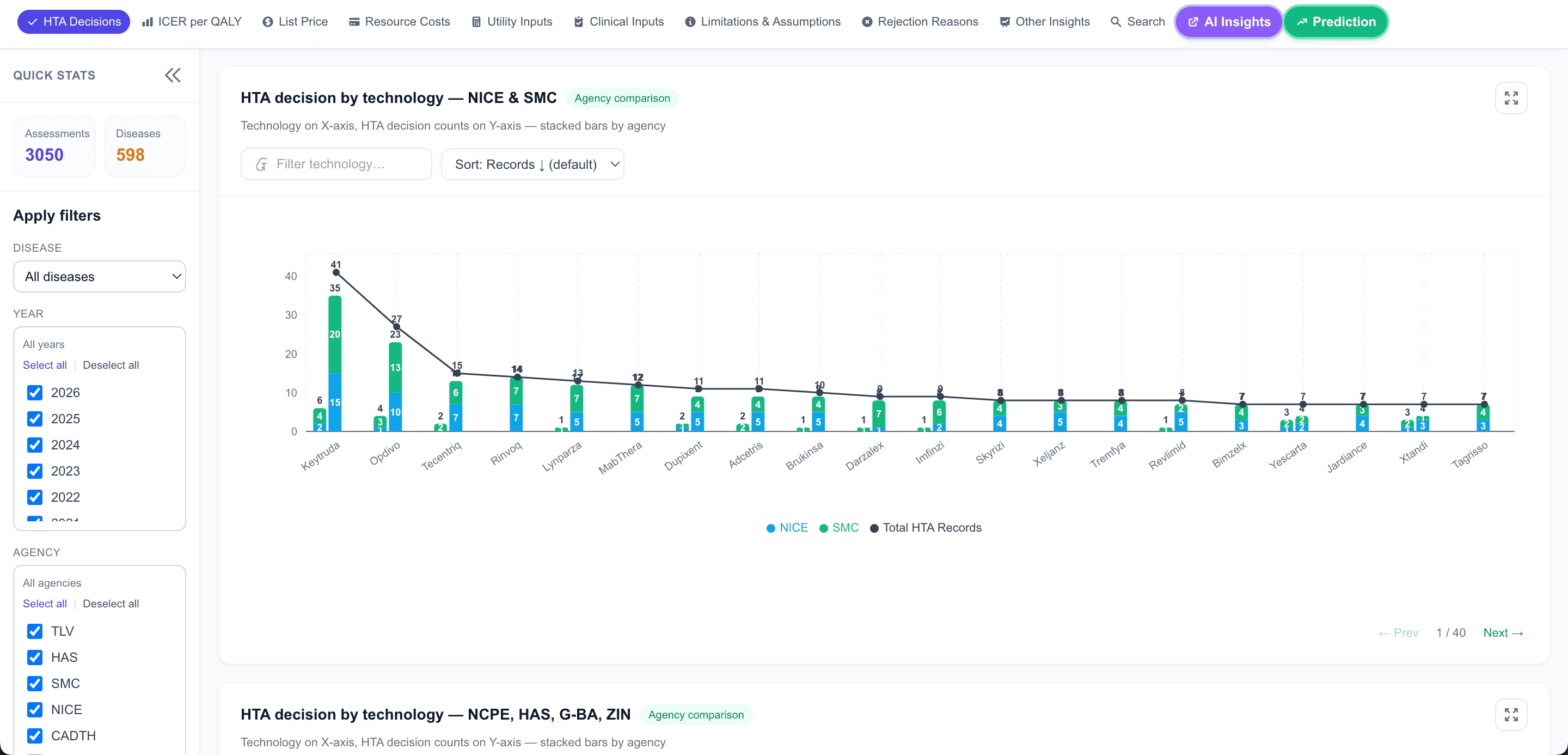
Task: Click the Utility Inputs calculator icon
Action: coord(476,22)
